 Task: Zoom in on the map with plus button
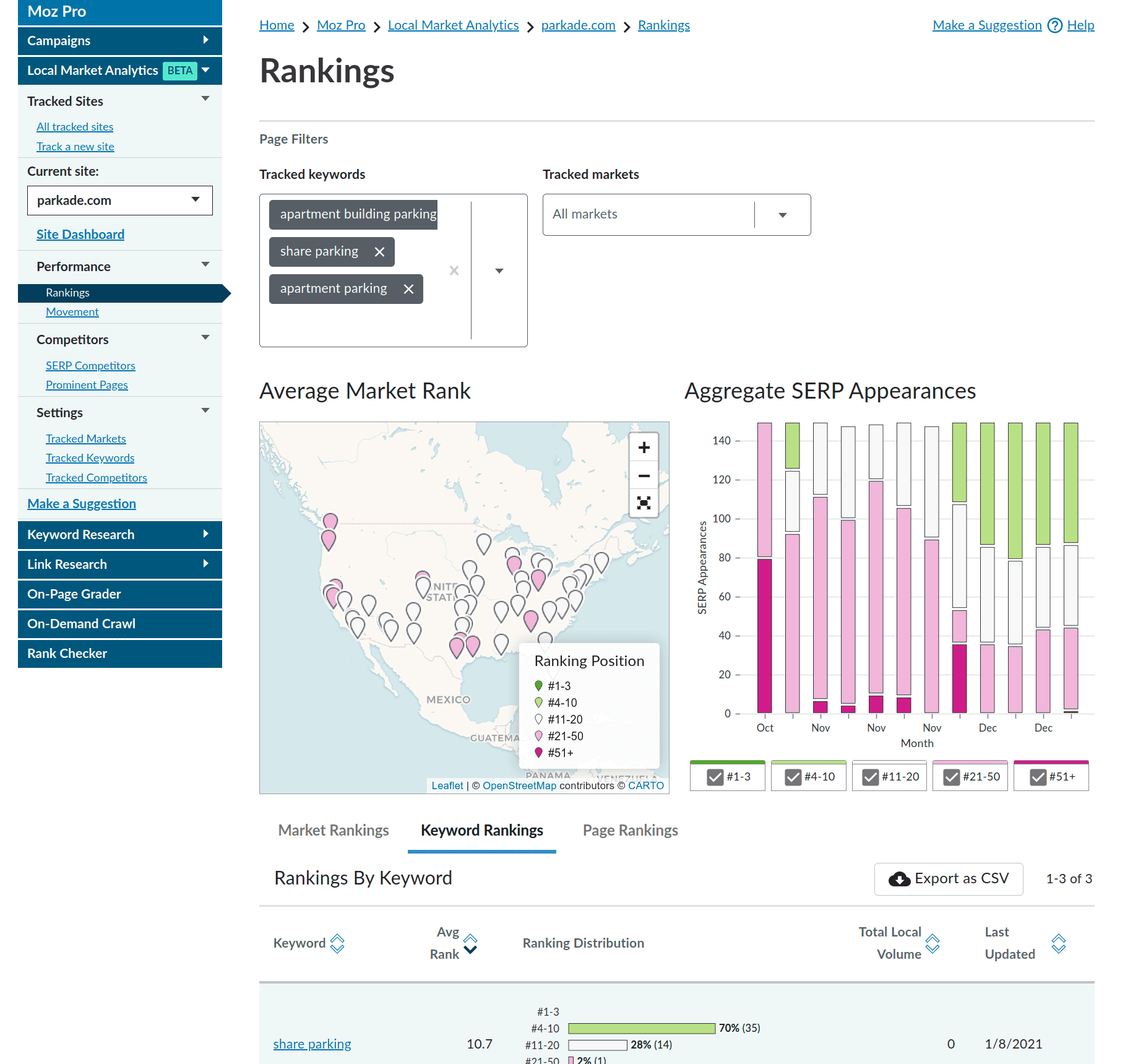click(644, 447)
